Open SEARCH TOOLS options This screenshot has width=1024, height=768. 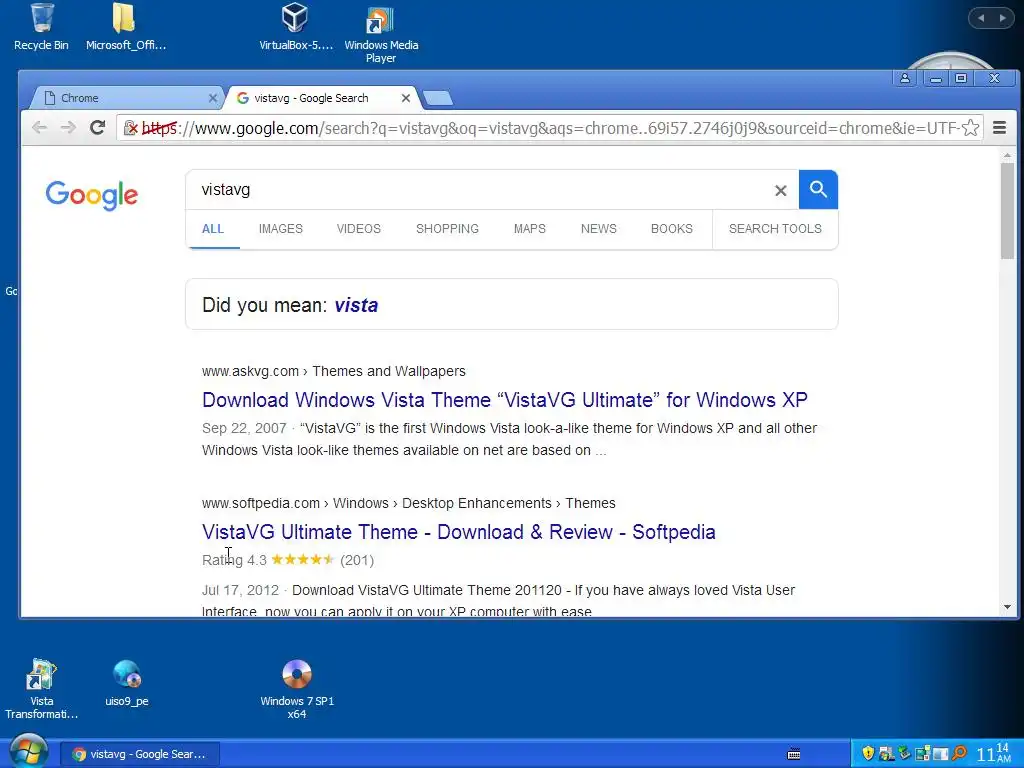(775, 229)
